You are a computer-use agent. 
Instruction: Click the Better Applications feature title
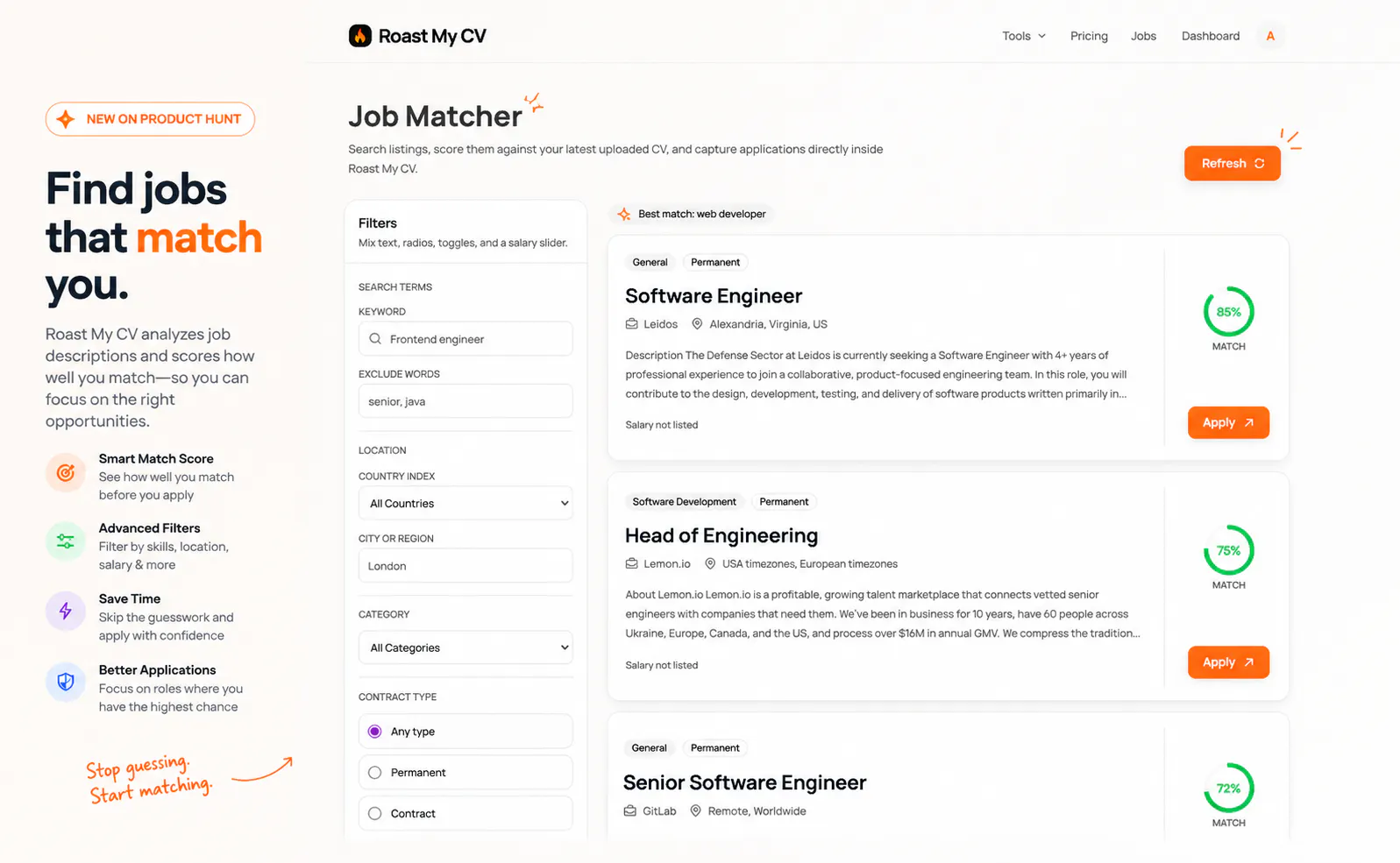pyautogui.click(x=157, y=669)
